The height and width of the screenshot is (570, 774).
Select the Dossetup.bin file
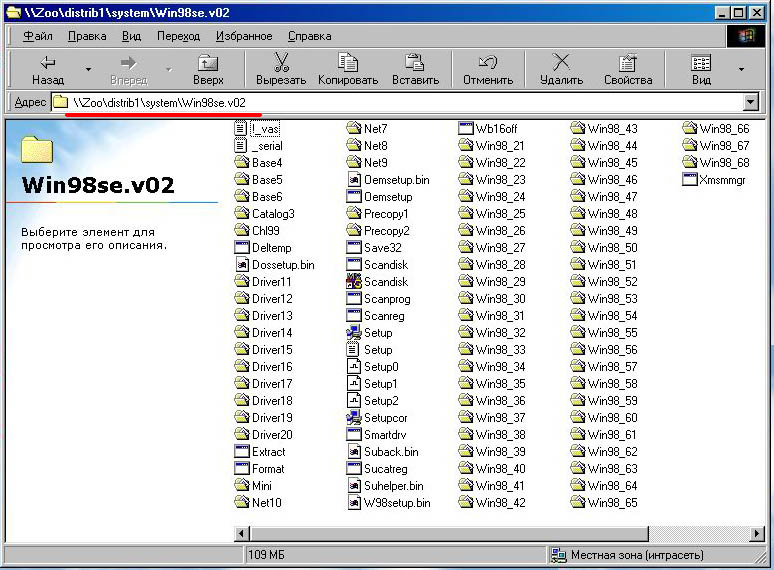tap(275, 265)
